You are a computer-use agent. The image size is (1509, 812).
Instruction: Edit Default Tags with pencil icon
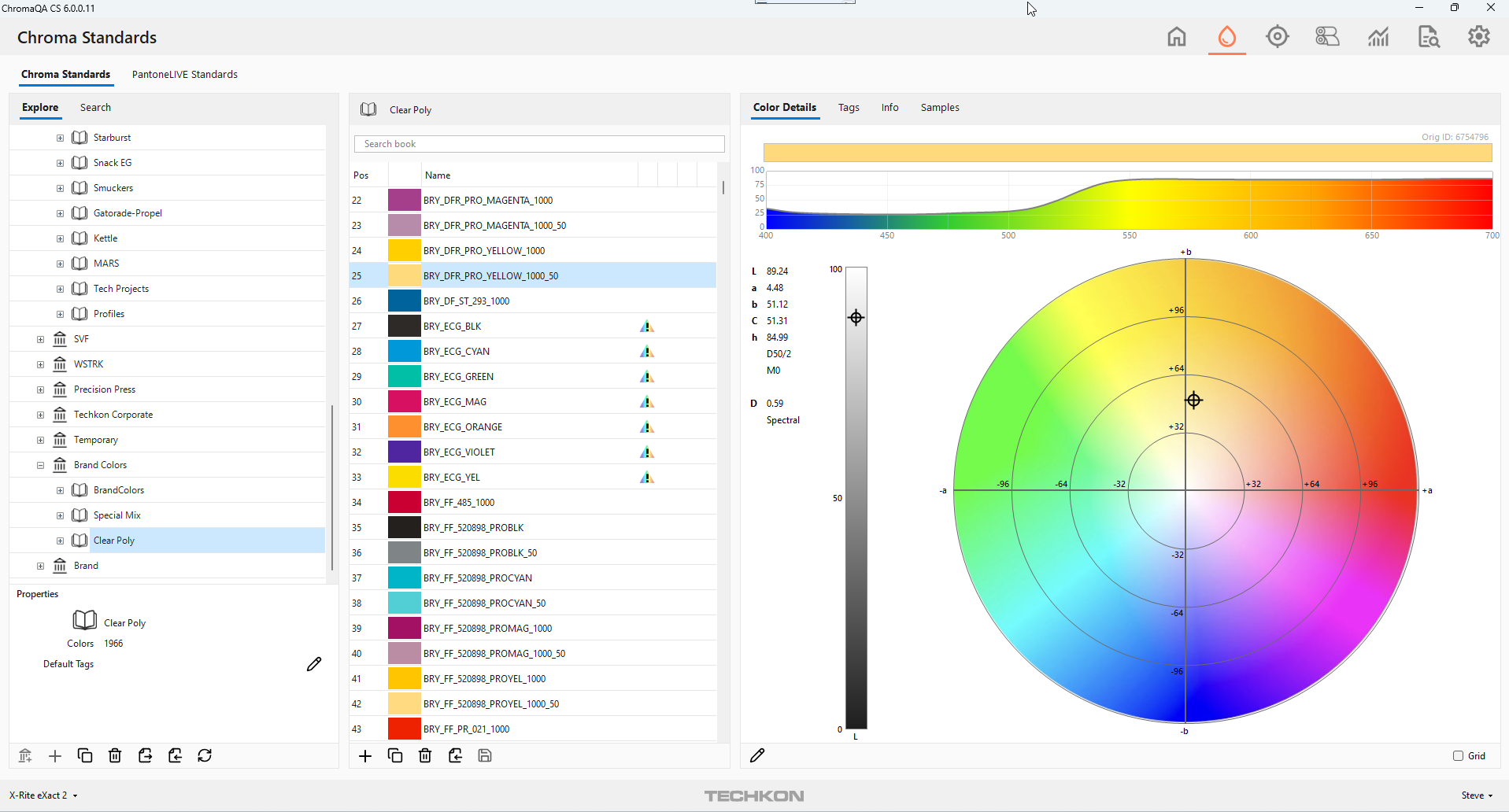314,664
